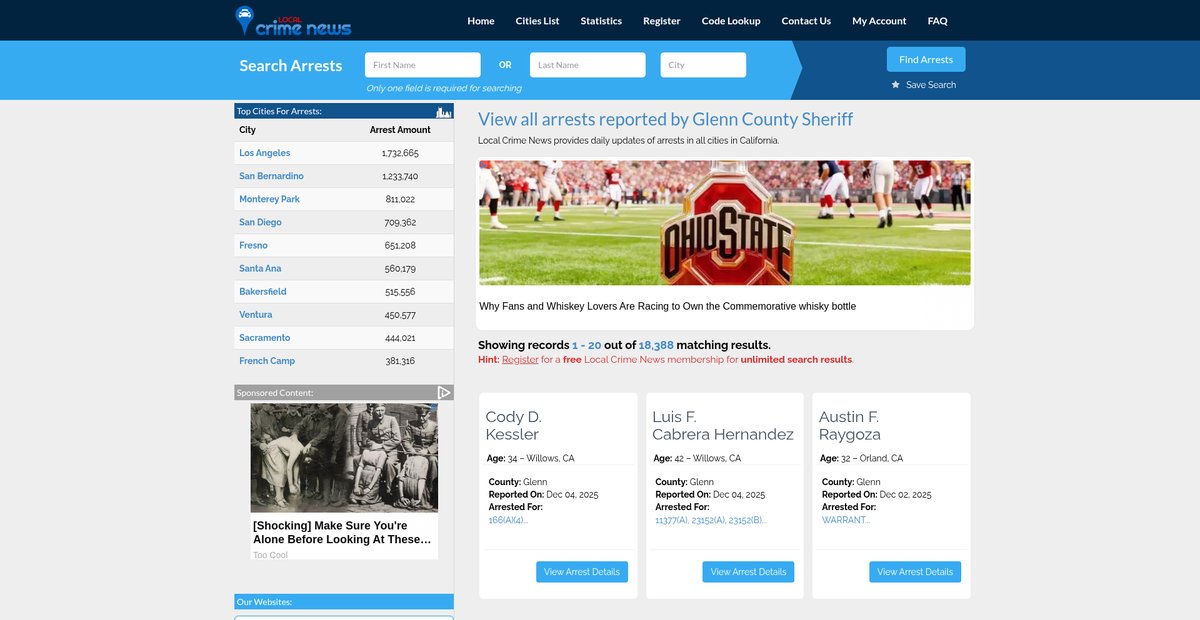Open the French Camp city link
The image size is (1200, 620).
(267, 360)
